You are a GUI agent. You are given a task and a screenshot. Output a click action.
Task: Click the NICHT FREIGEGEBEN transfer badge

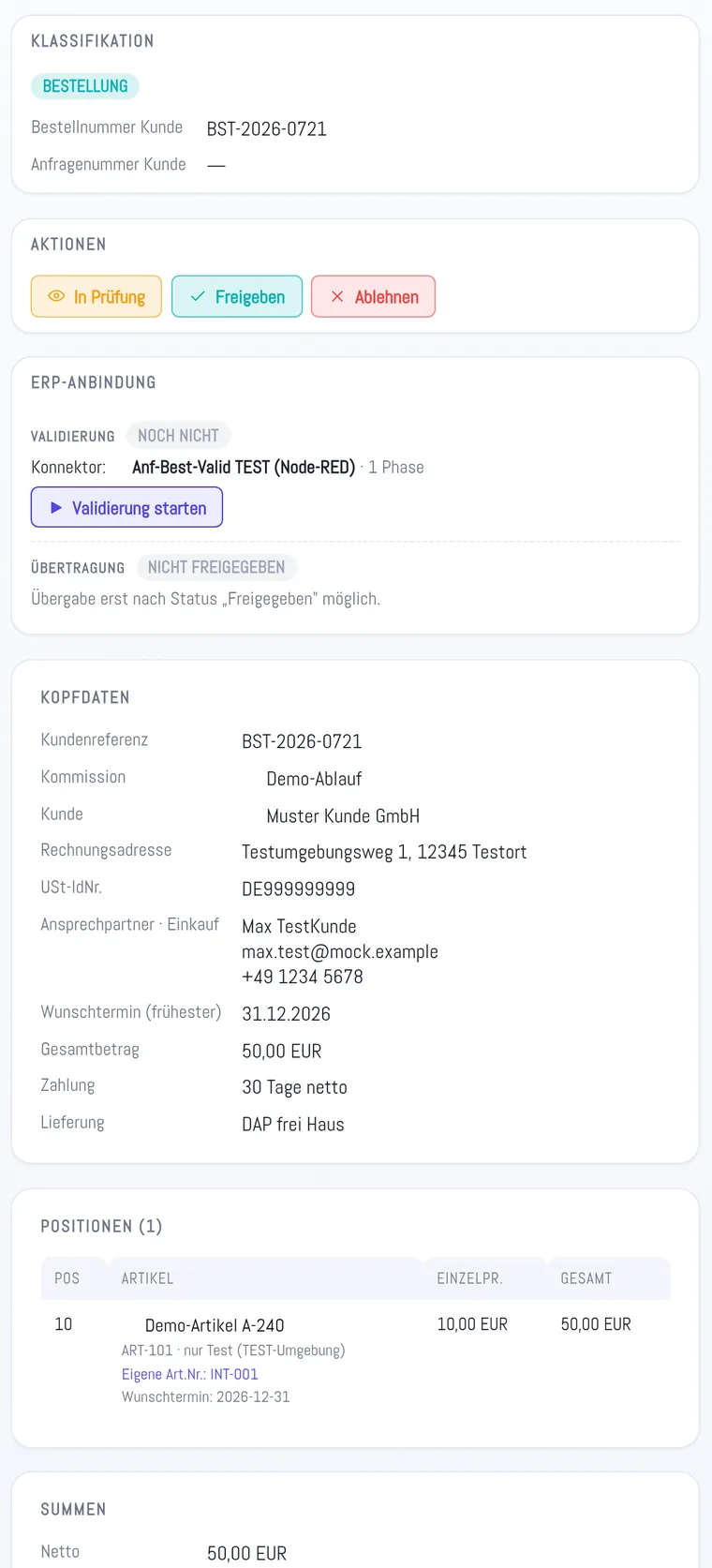(216, 567)
